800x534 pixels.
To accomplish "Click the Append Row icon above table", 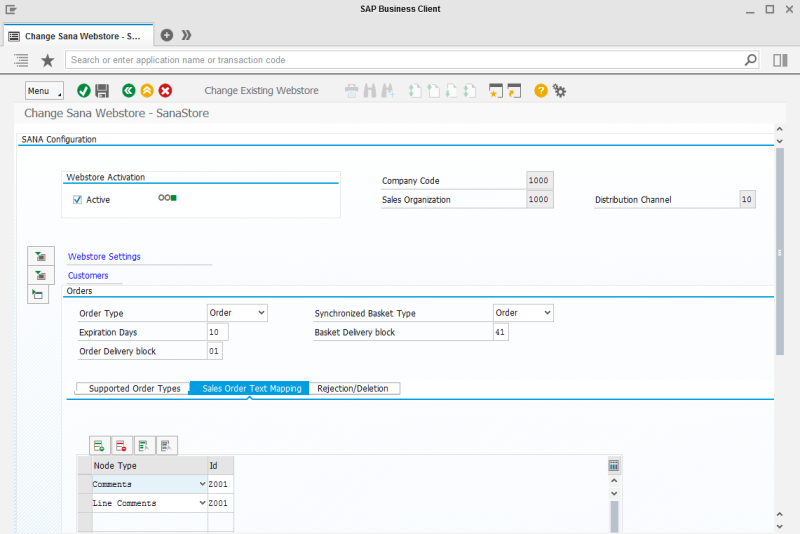I will pos(99,446).
